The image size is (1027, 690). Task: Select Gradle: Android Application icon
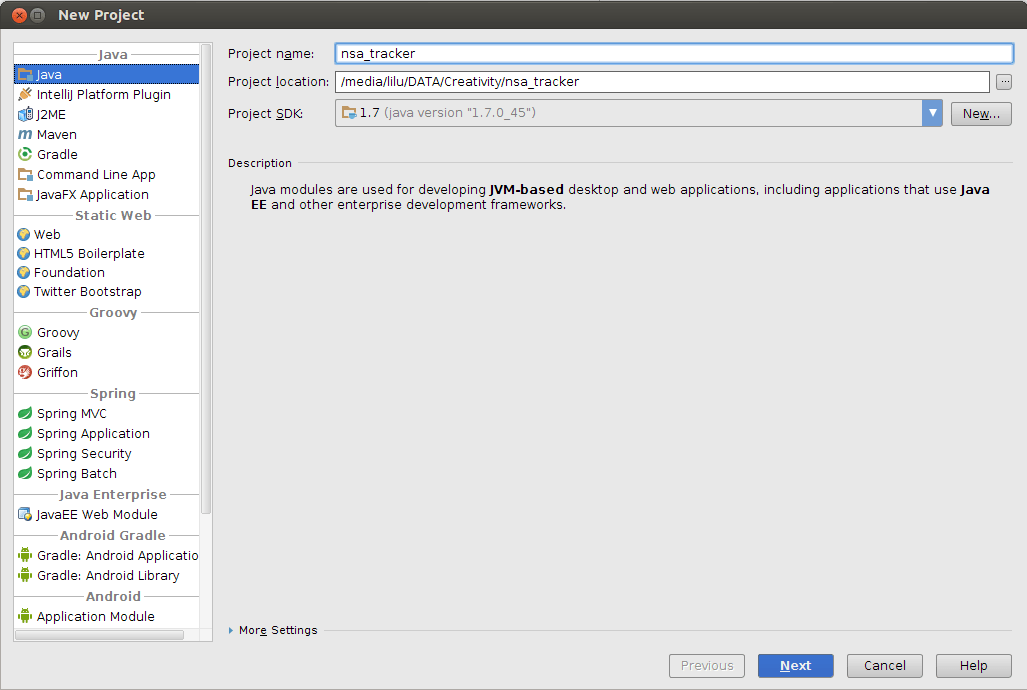[25, 555]
